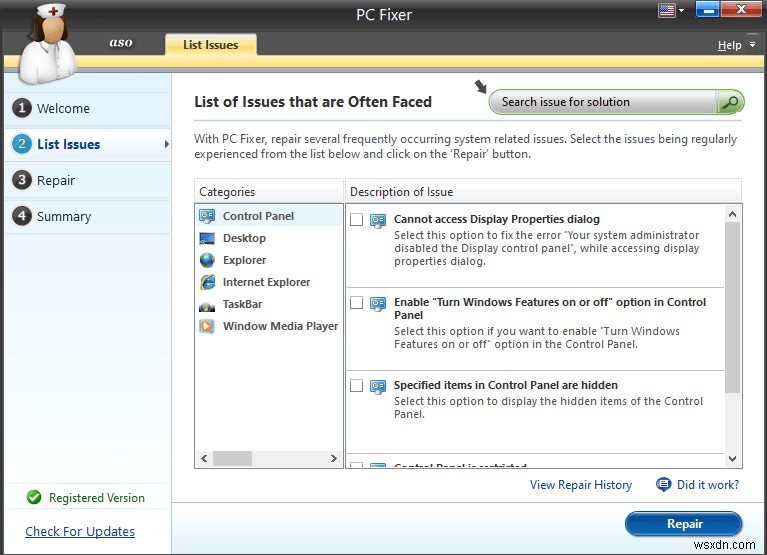Image resolution: width=767 pixels, height=555 pixels.
Task: Click the blue Repair button
Action: tap(683, 524)
